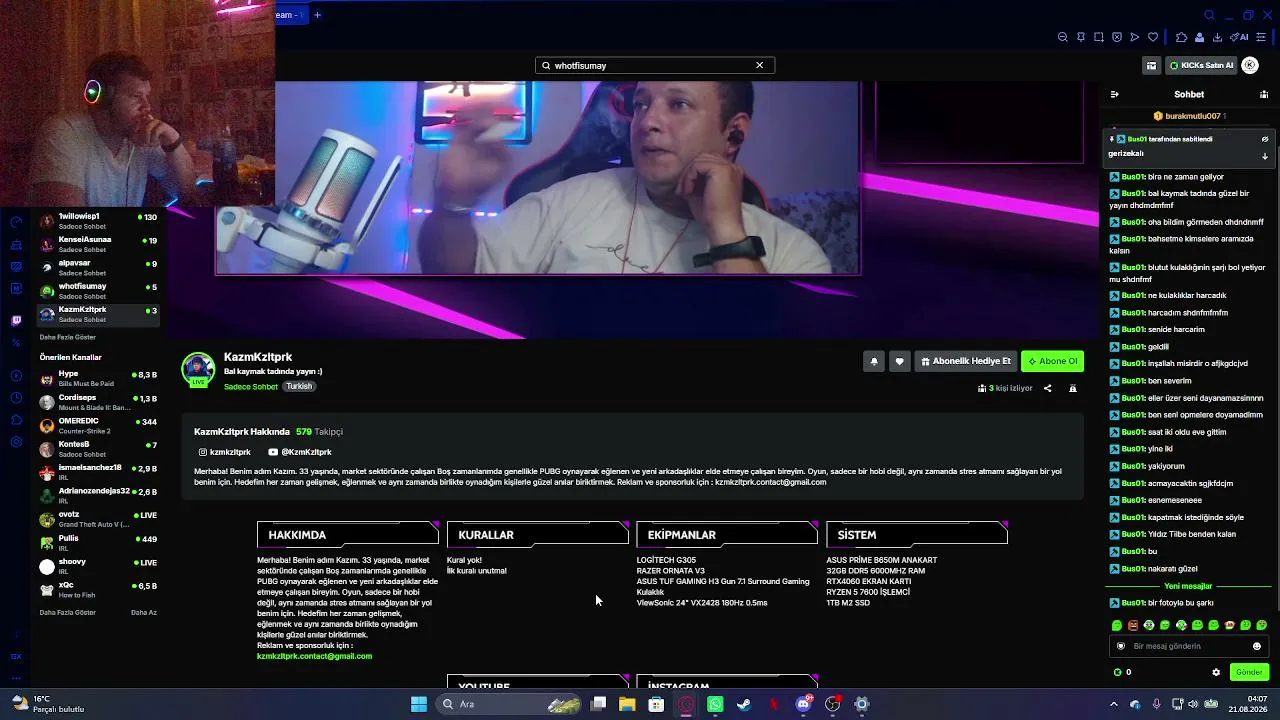Unpin the pinned chat message icon
The width and height of the screenshot is (1280, 720).
coord(1264,139)
